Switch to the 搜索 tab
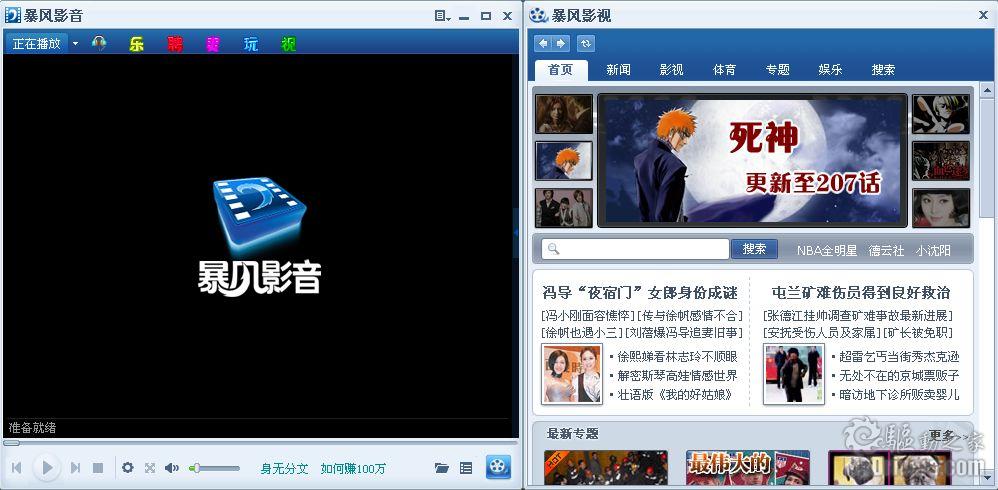 click(883, 70)
